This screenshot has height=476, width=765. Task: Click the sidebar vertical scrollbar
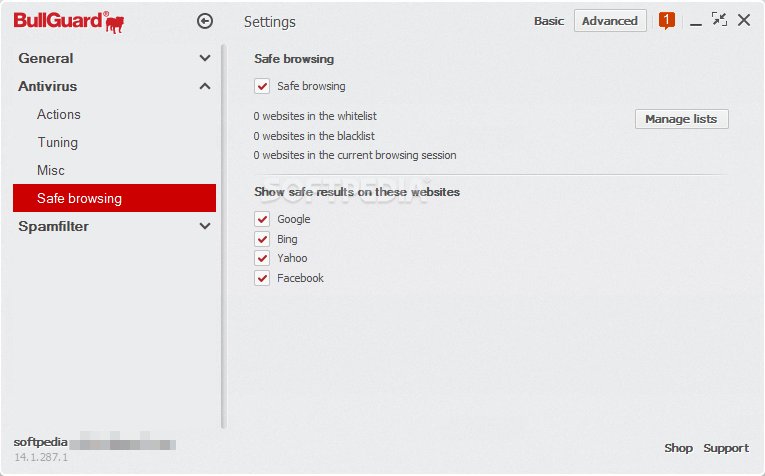(224, 237)
